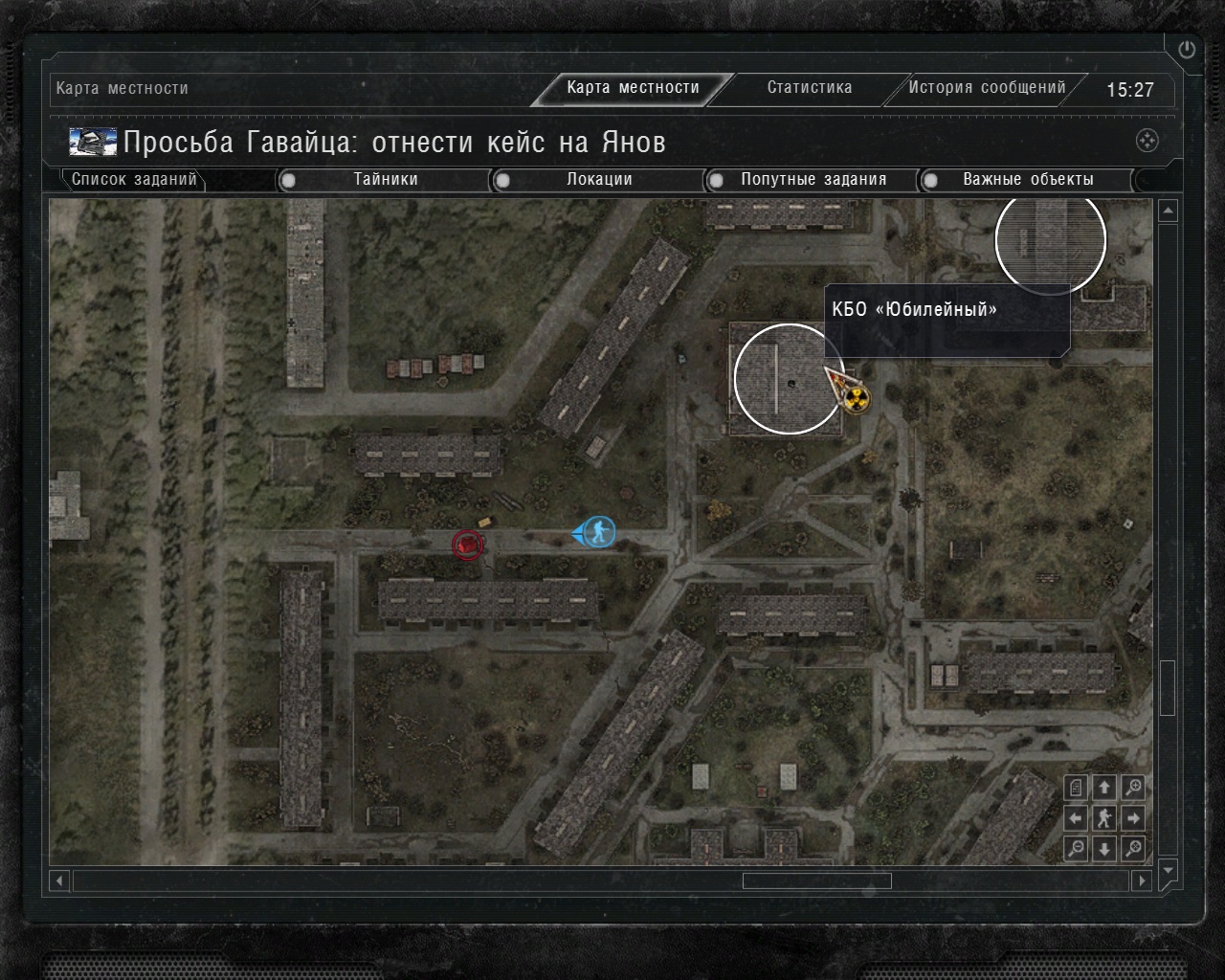This screenshot has width=1225, height=980.
Task: Select the circled building at map top right
Action: click(1051, 241)
